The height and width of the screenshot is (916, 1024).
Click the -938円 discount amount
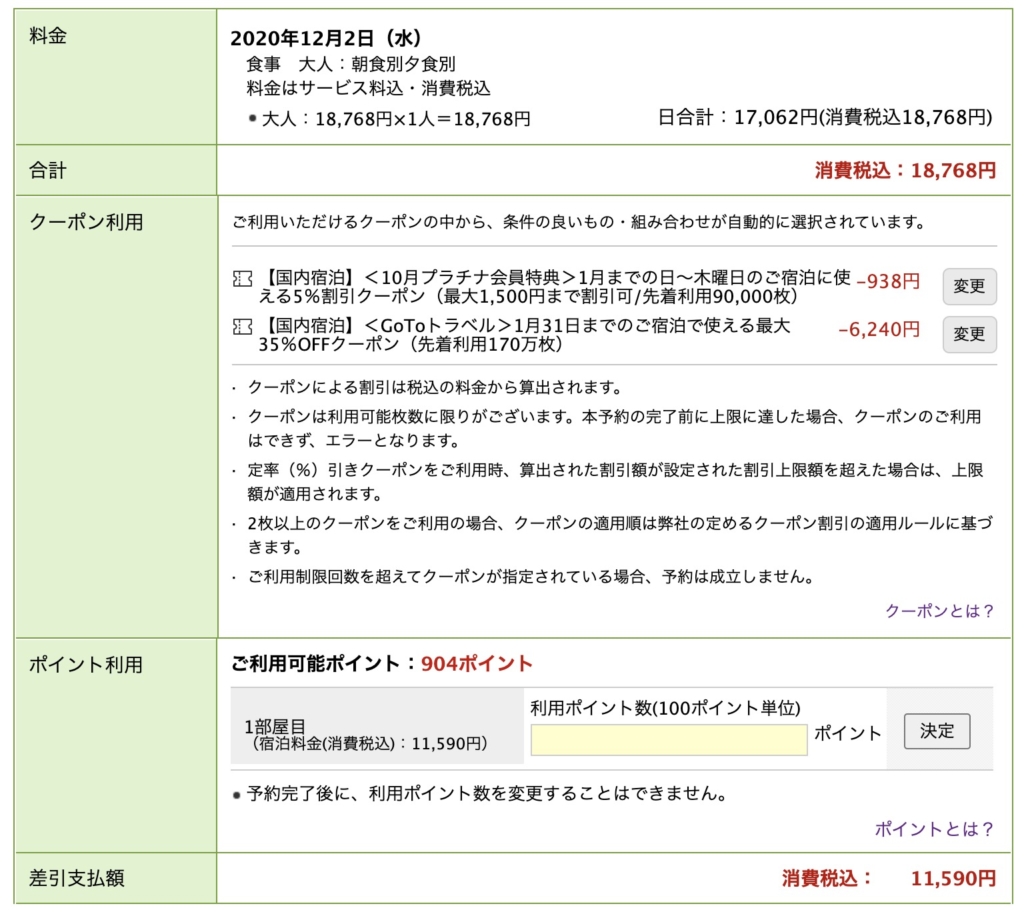click(888, 282)
